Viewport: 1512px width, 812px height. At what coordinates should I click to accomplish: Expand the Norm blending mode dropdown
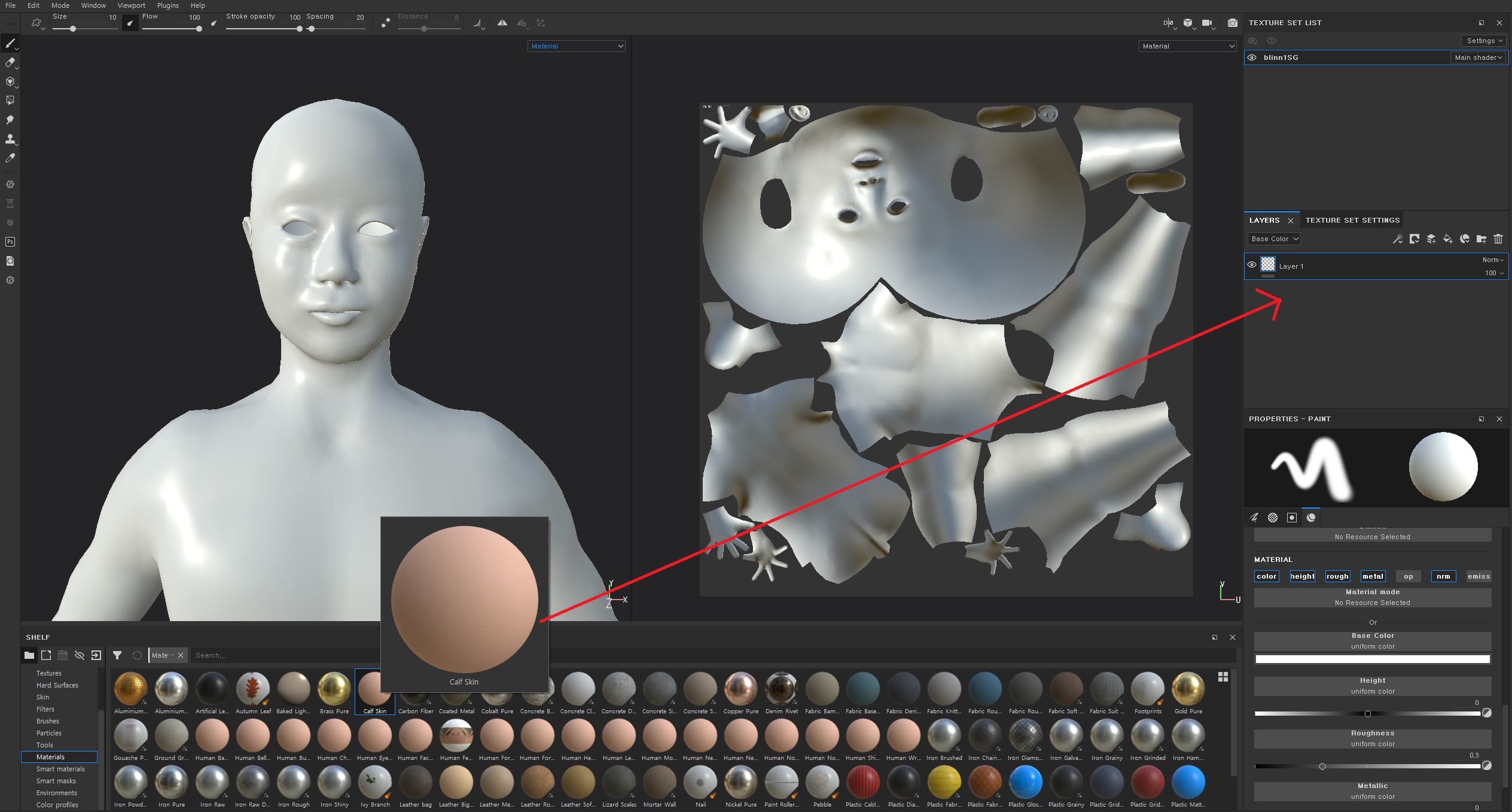pyautogui.click(x=1493, y=260)
